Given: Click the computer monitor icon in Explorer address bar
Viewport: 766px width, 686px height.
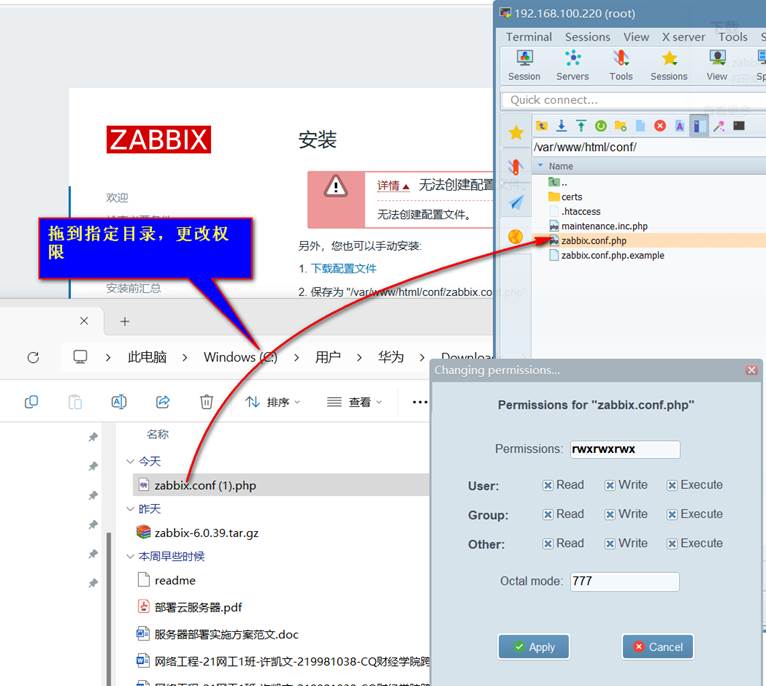Looking at the screenshot, I should tap(80, 357).
